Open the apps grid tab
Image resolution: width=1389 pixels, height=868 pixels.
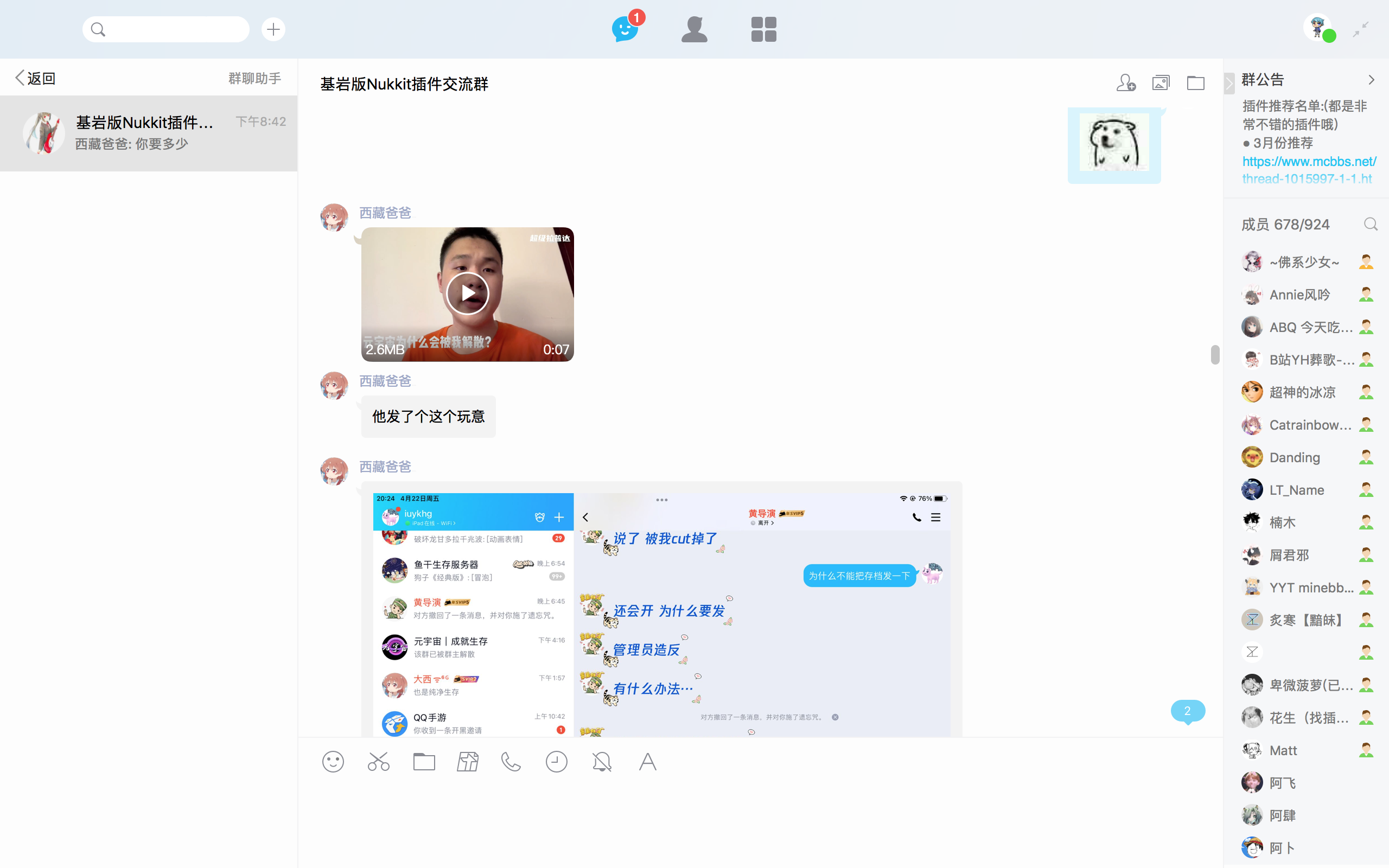pyautogui.click(x=763, y=29)
